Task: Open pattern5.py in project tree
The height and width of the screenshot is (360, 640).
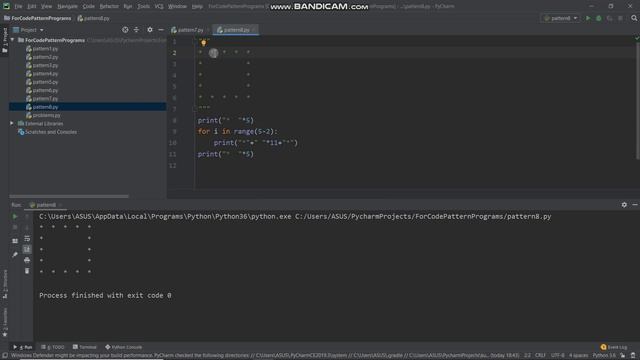Action: [x=42, y=82]
